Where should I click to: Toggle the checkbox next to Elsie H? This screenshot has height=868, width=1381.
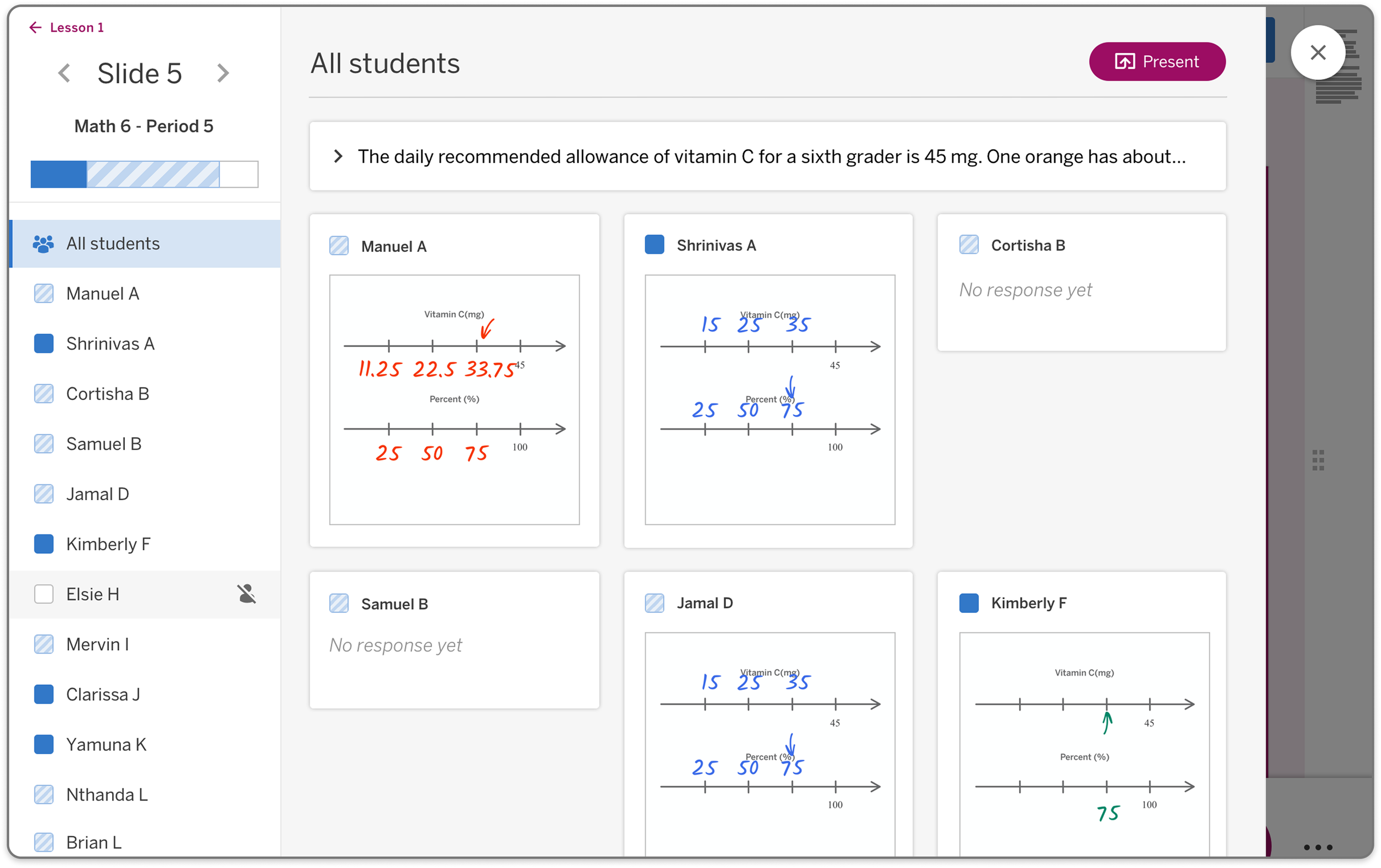(x=44, y=594)
